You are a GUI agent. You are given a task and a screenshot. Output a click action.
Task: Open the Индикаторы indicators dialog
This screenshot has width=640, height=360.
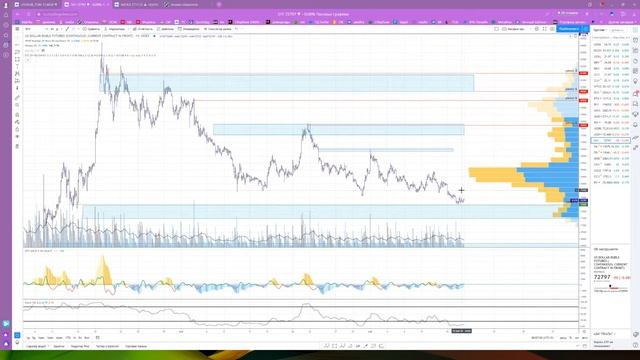(x=115, y=29)
